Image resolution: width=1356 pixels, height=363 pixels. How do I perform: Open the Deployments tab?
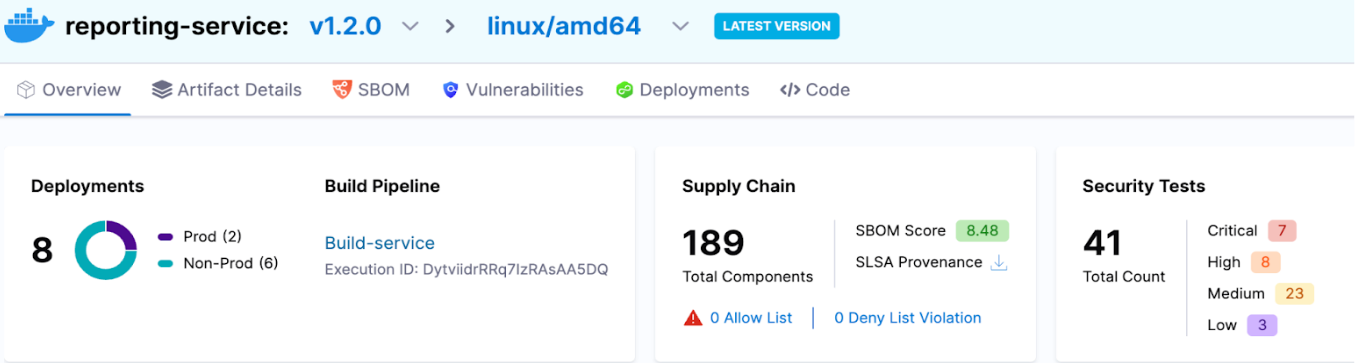click(x=682, y=90)
